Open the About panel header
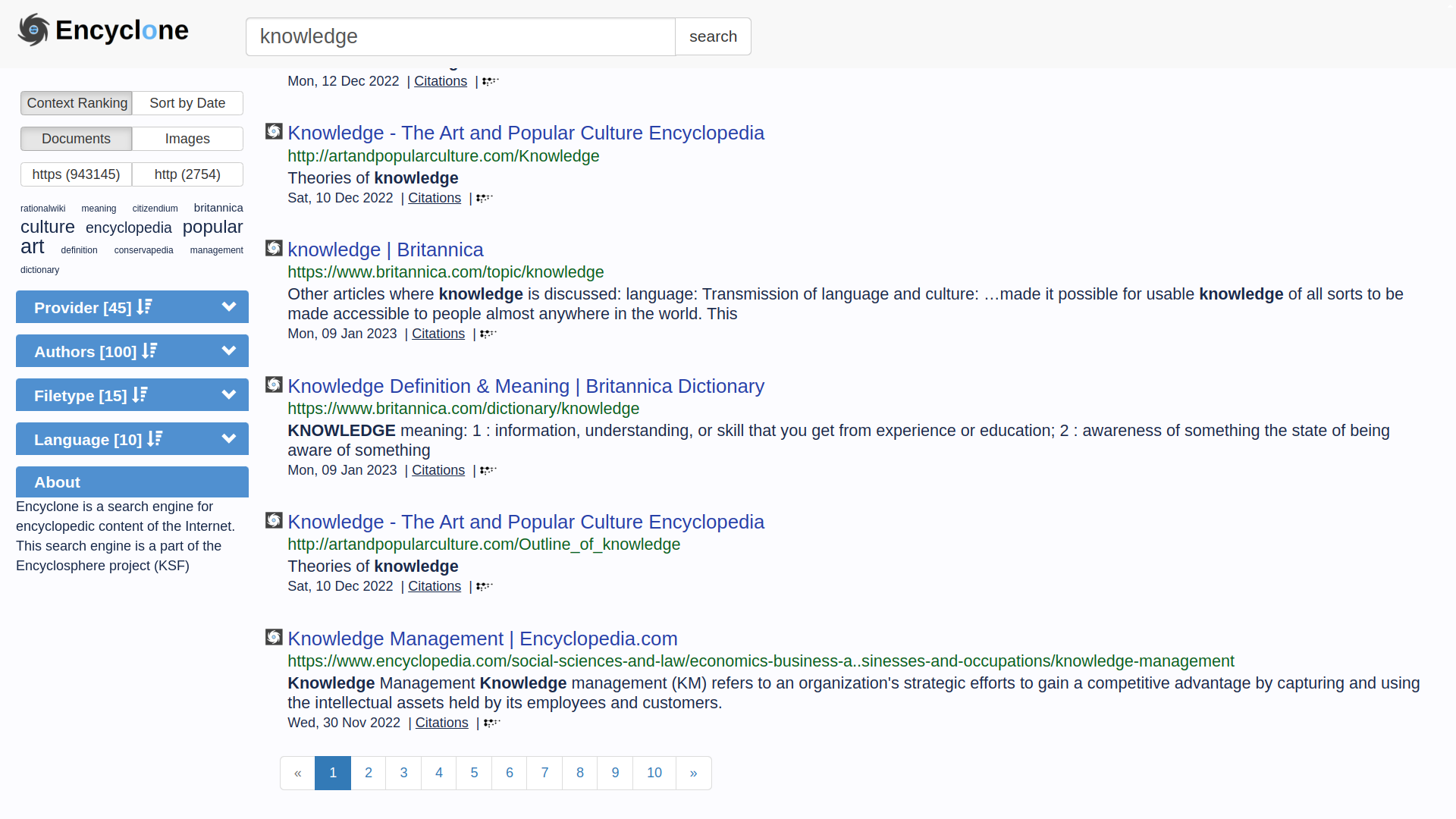Image resolution: width=1456 pixels, height=819 pixels. click(132, 482)
